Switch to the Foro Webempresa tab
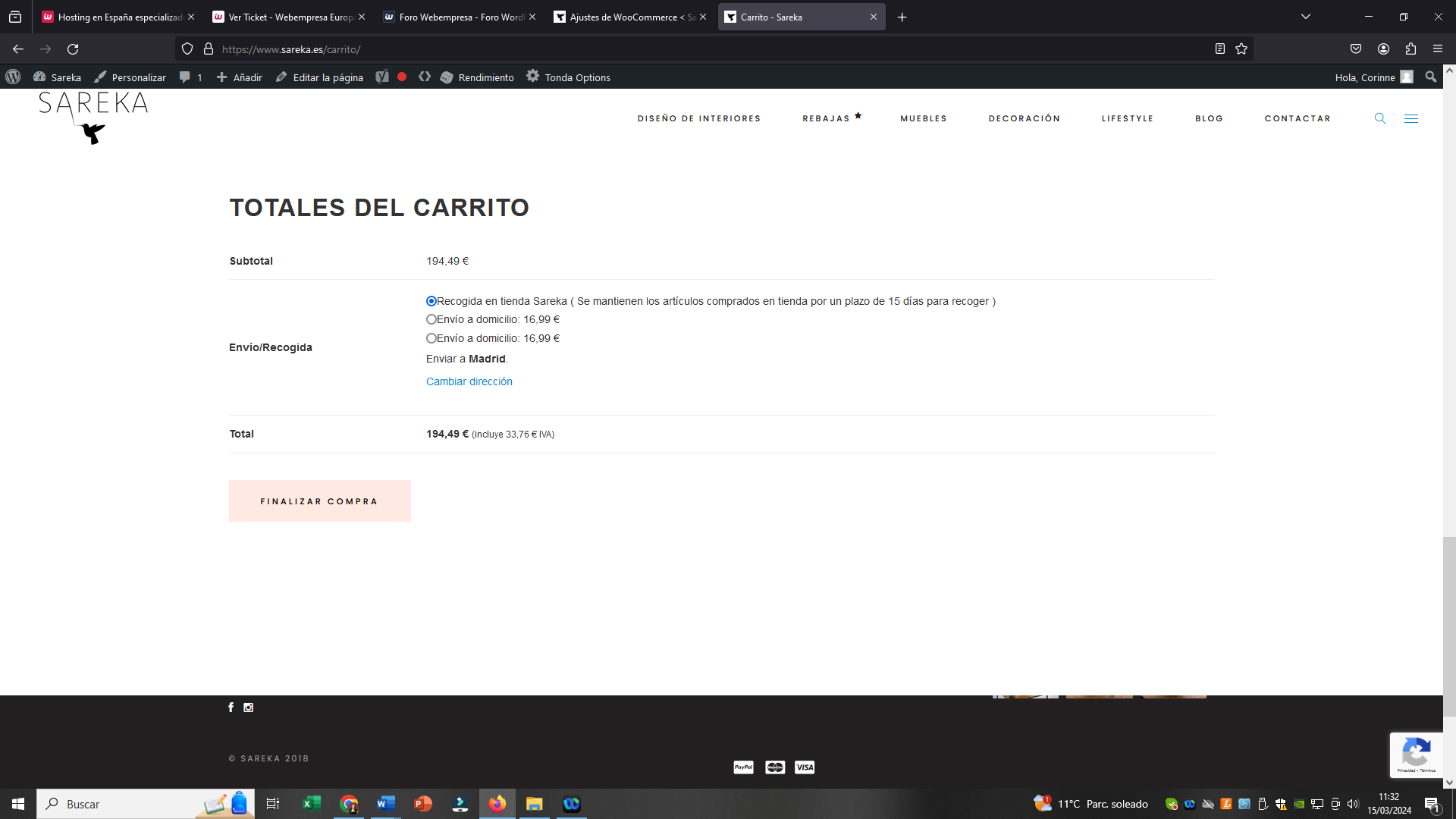 (460, 17)
